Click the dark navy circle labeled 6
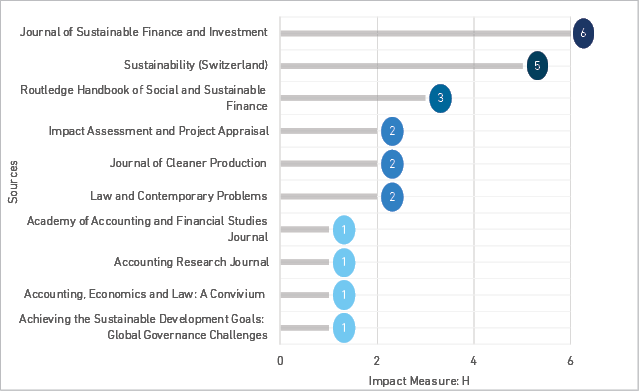The image size is (639, 391). tap(583, 33)
